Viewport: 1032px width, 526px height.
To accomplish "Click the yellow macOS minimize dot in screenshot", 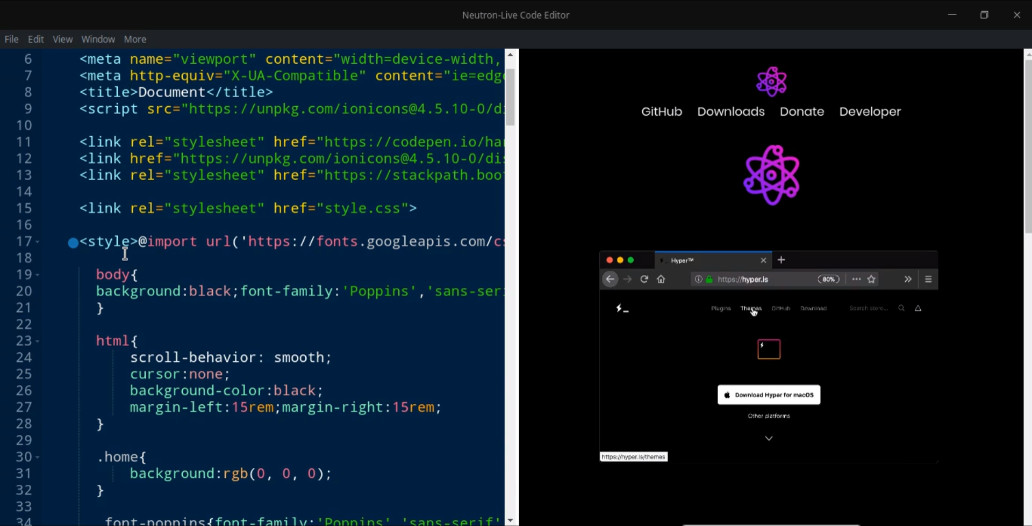I will 620,260.
